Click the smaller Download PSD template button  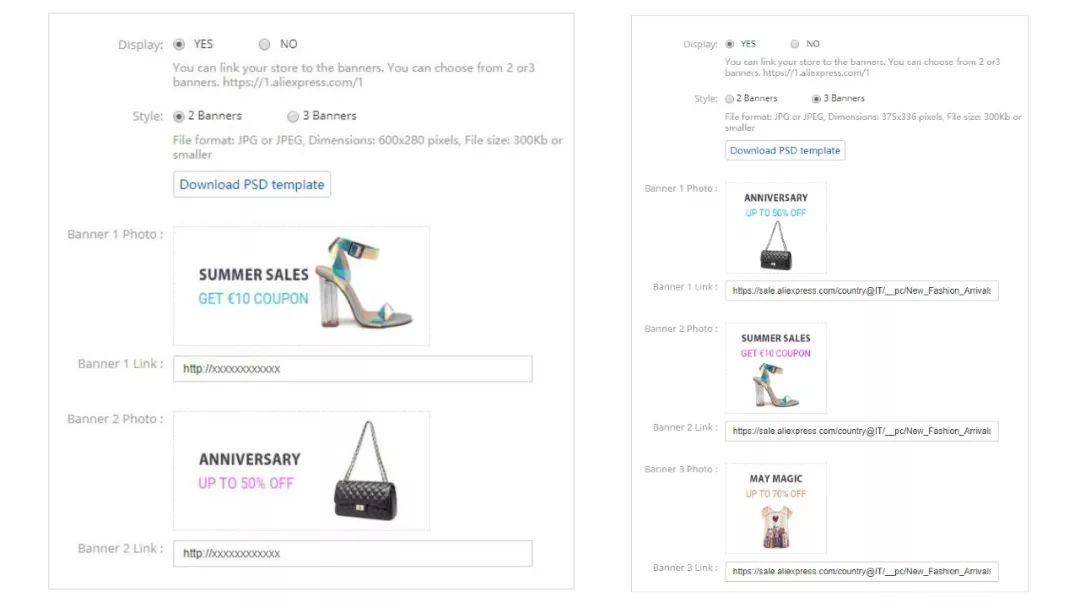tap(785, 151)
